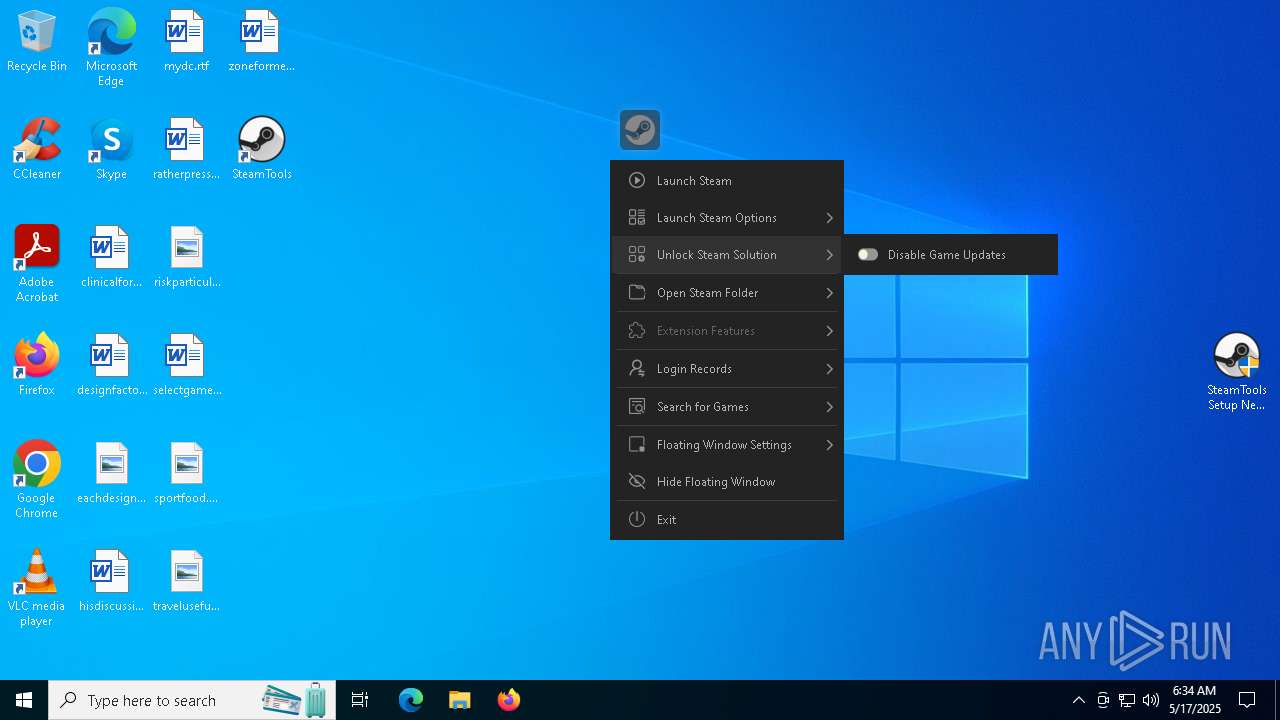Click the crossed-eye icon beside Hide Floating Window
Viewport: 1280px width, 720px height.
coord(636,481)
